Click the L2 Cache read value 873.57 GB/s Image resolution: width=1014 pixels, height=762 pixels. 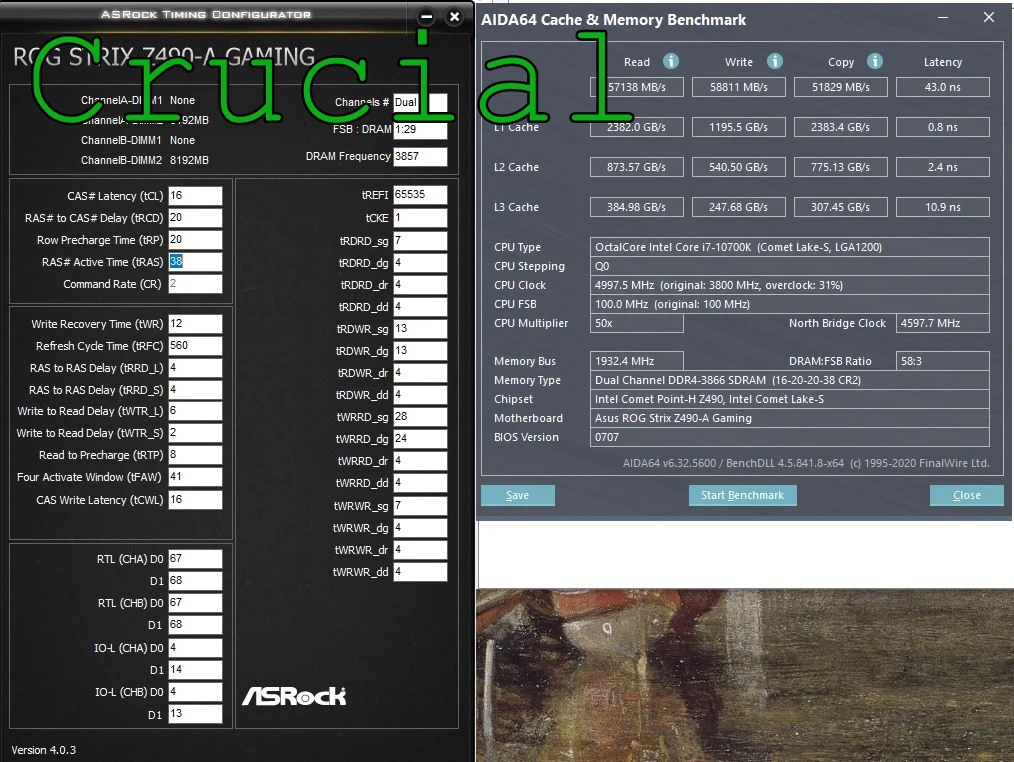(x=636, y=167)
